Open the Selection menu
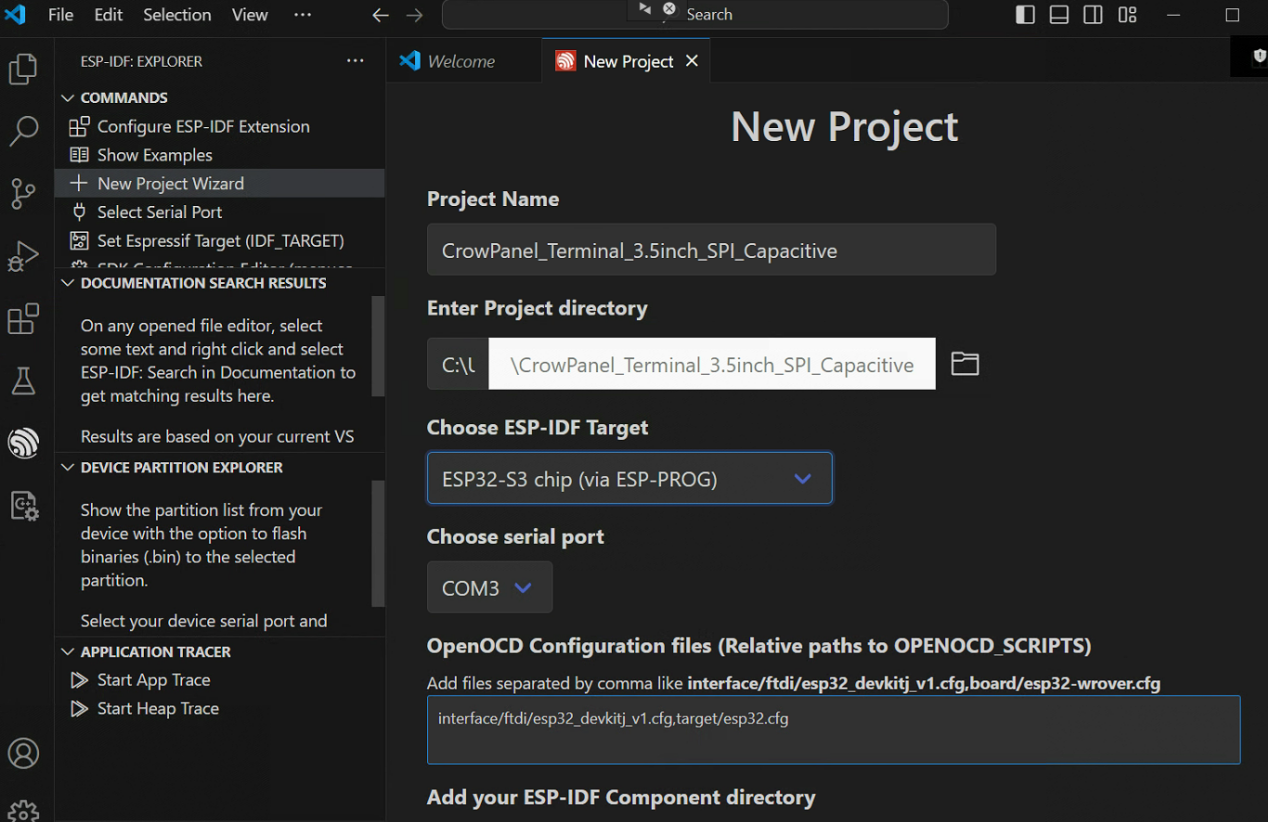 click(x=177, y=14)
